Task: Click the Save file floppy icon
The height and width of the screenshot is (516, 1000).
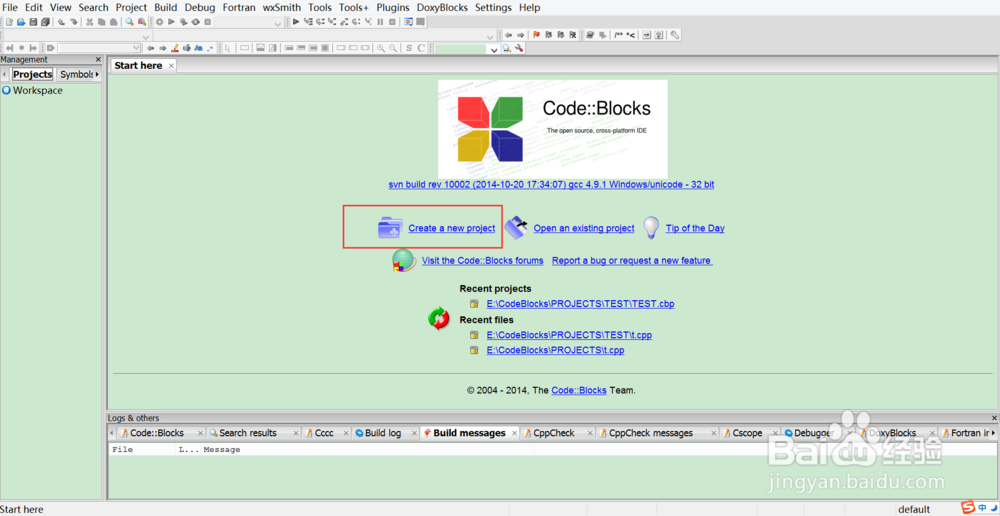Action: [x=33, y=22]
